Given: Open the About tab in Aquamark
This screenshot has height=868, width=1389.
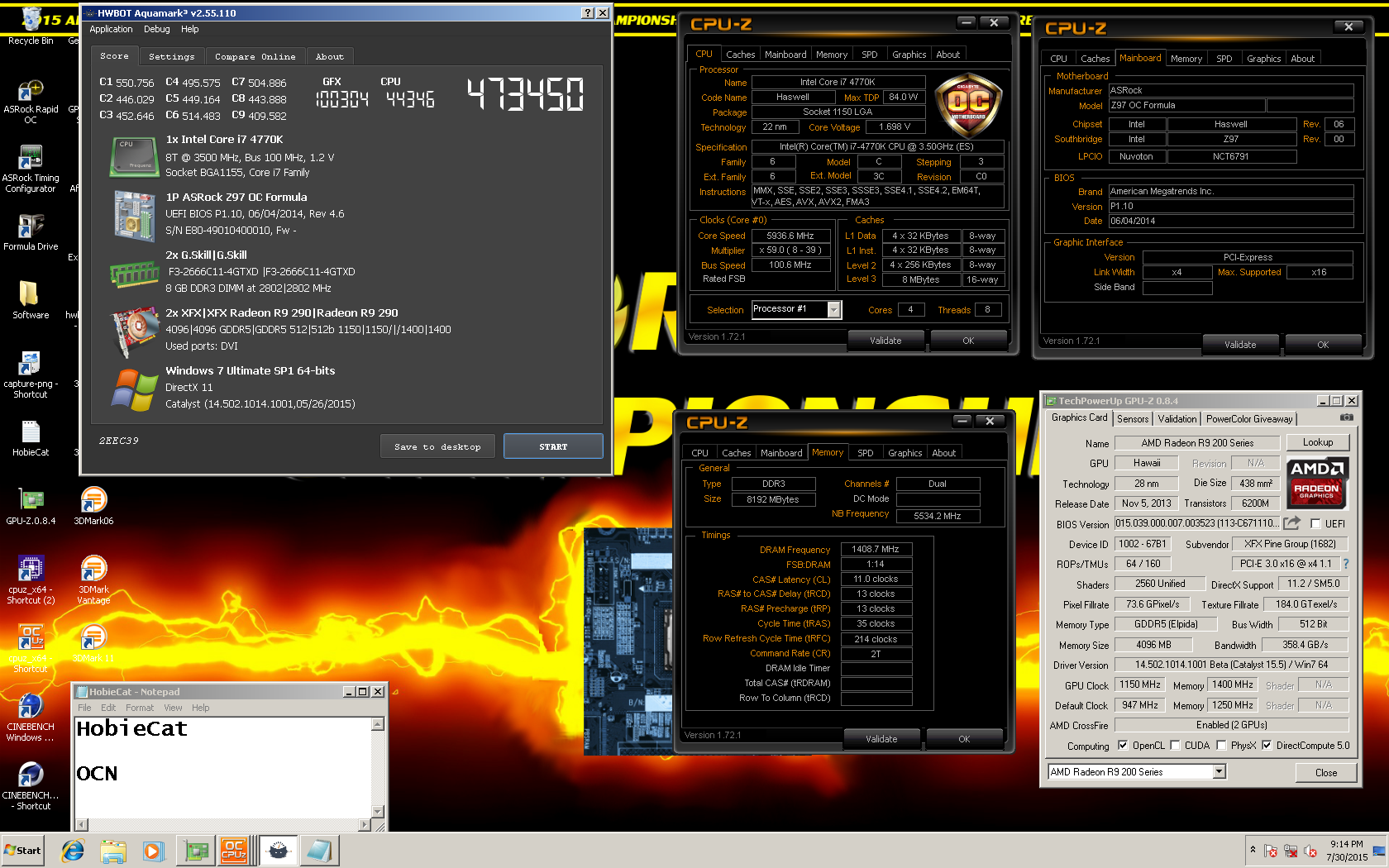Looking at the screenshot, I should coord(330,56).
